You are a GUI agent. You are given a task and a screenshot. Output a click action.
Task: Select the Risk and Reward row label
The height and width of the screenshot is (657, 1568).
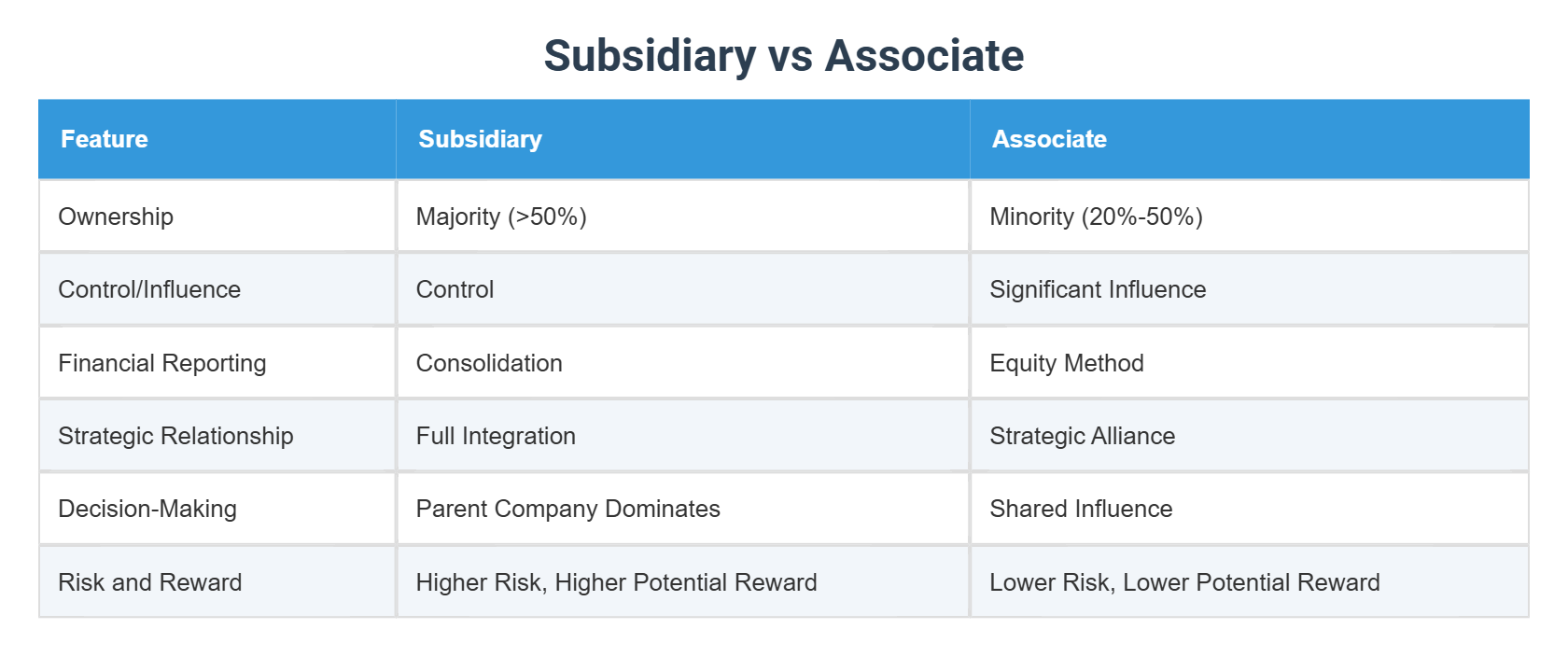pyautogui.click(x=150, y=582)
